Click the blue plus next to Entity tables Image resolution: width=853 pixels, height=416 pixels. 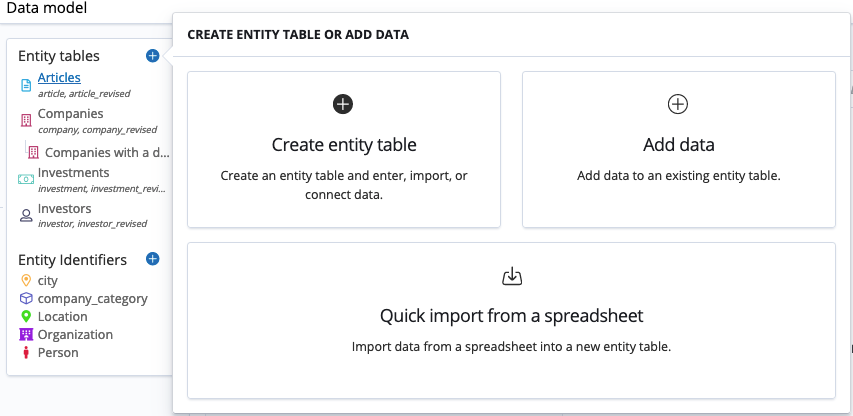pos(152,55)
